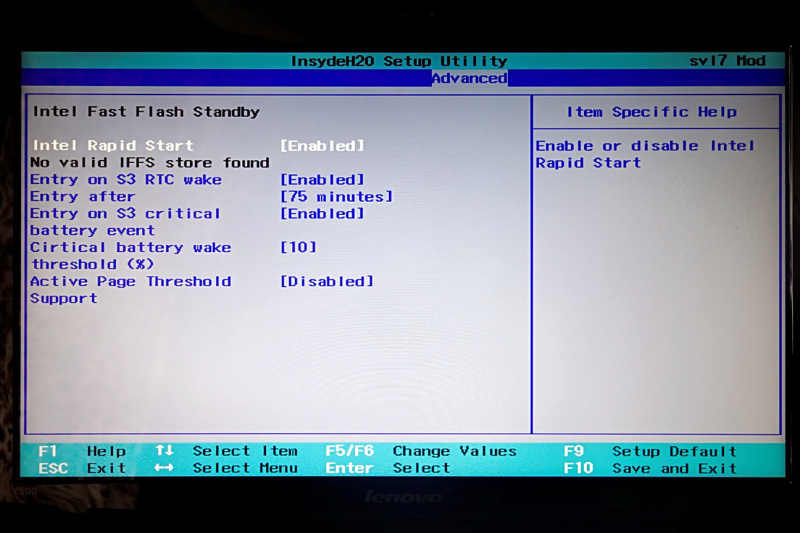
Task: Click the up-down arrows Select Item icon
Action: [x=164, y=450]
